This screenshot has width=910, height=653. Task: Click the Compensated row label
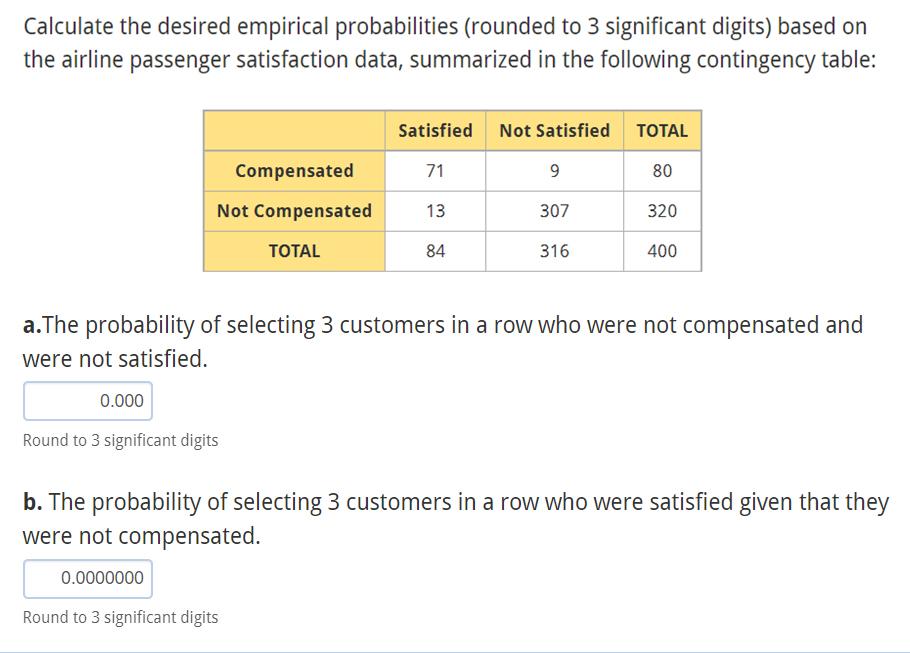294,170
